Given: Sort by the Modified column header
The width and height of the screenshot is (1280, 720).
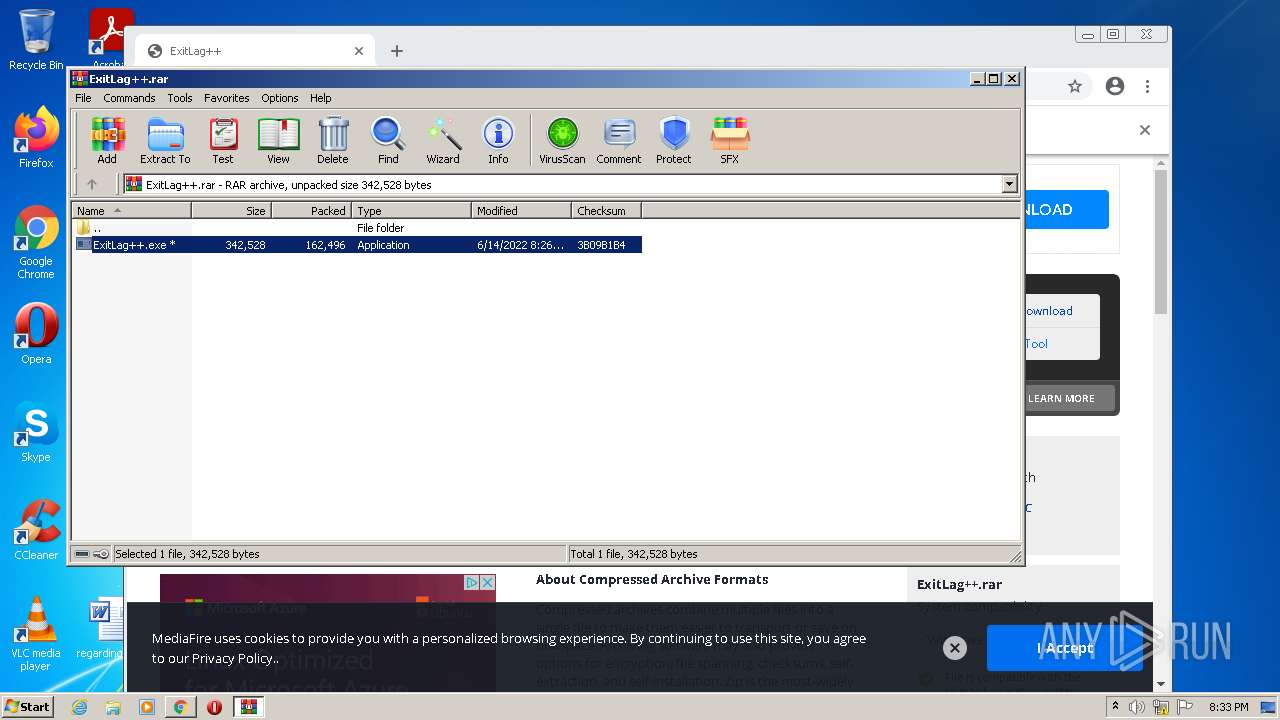Looking at the screenshot, I should [x=521, y=211].
